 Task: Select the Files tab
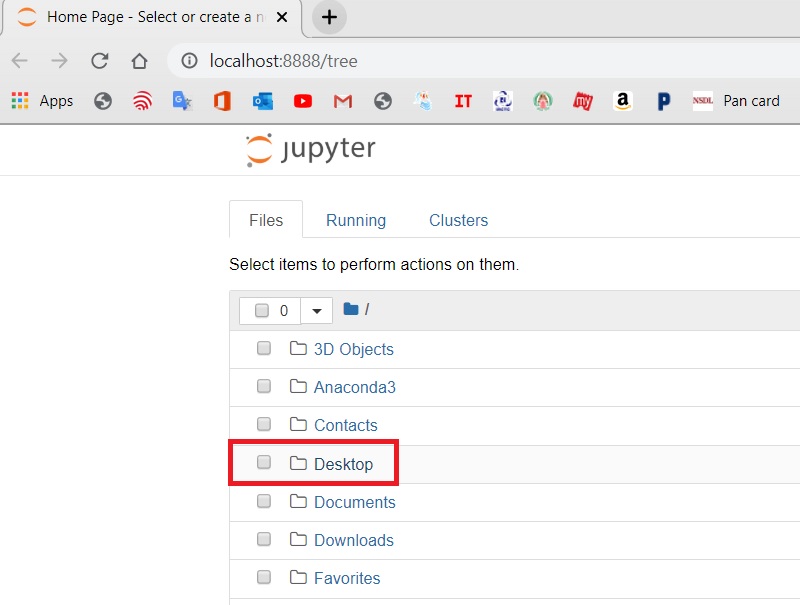[x=265, y=219]
